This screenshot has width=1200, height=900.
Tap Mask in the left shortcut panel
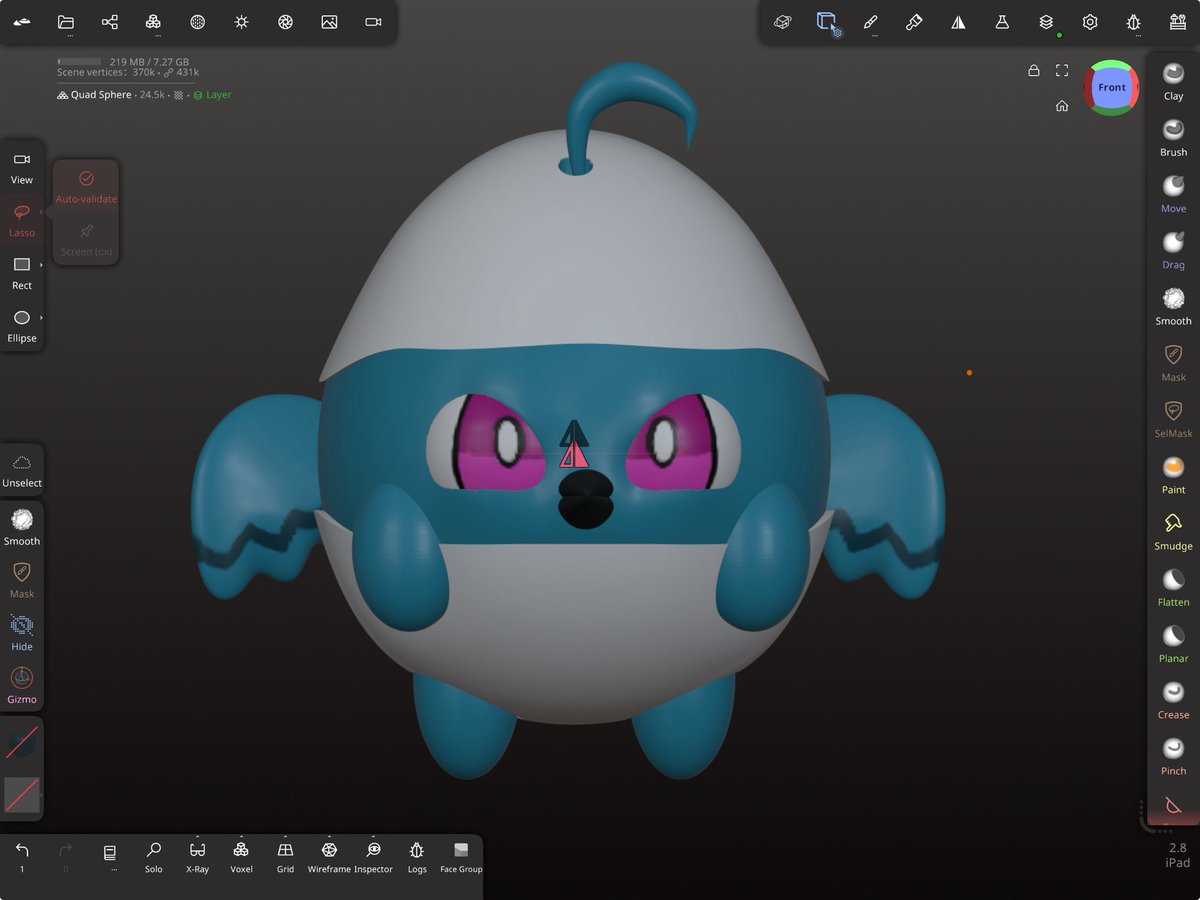[22, 580]
